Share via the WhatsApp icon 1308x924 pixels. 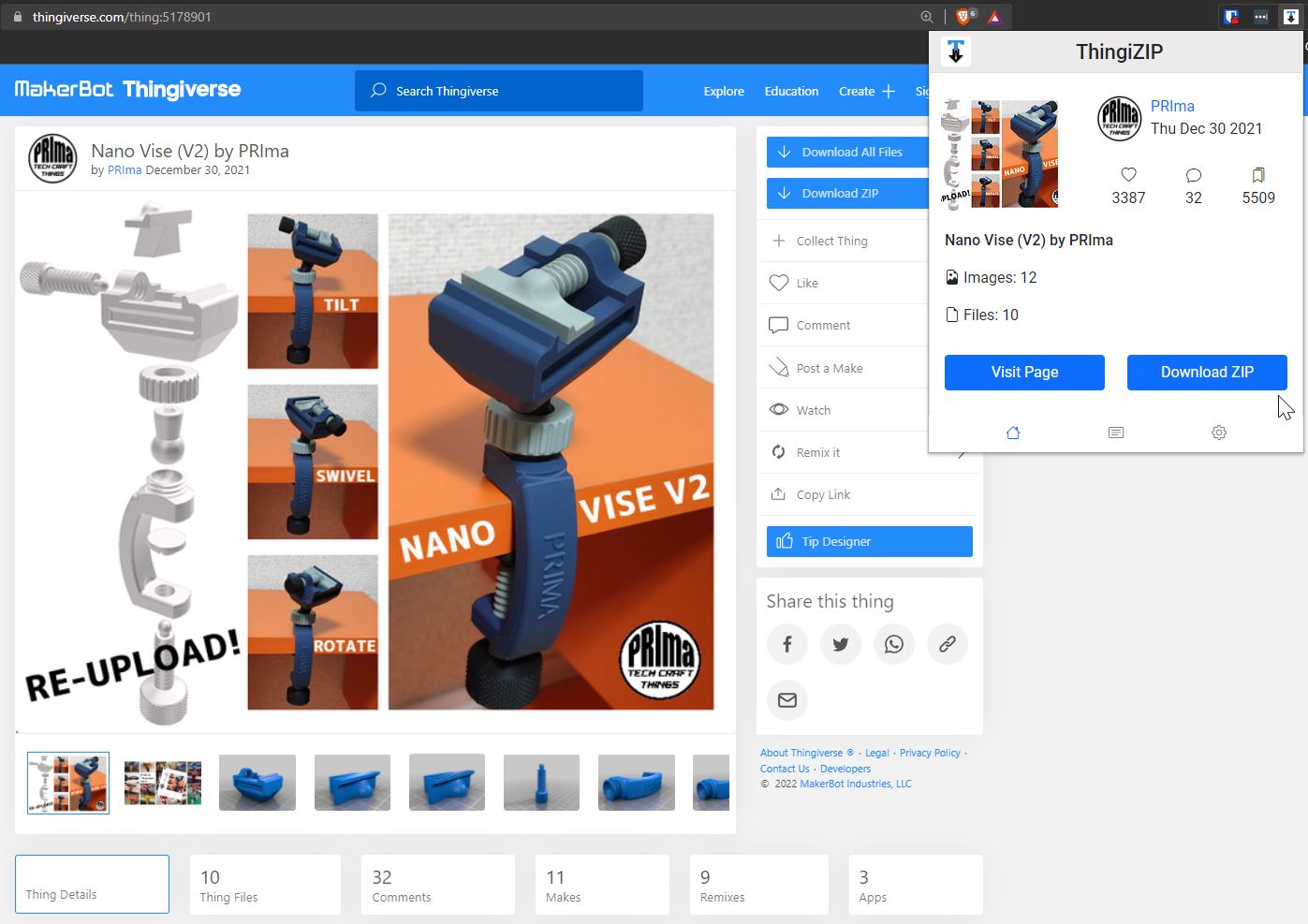894,644
